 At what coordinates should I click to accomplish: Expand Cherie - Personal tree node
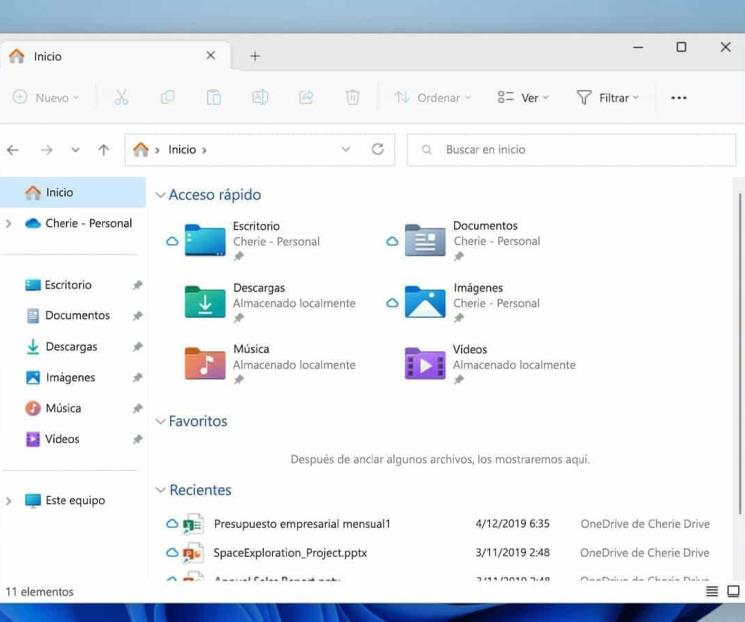point(9,223)
